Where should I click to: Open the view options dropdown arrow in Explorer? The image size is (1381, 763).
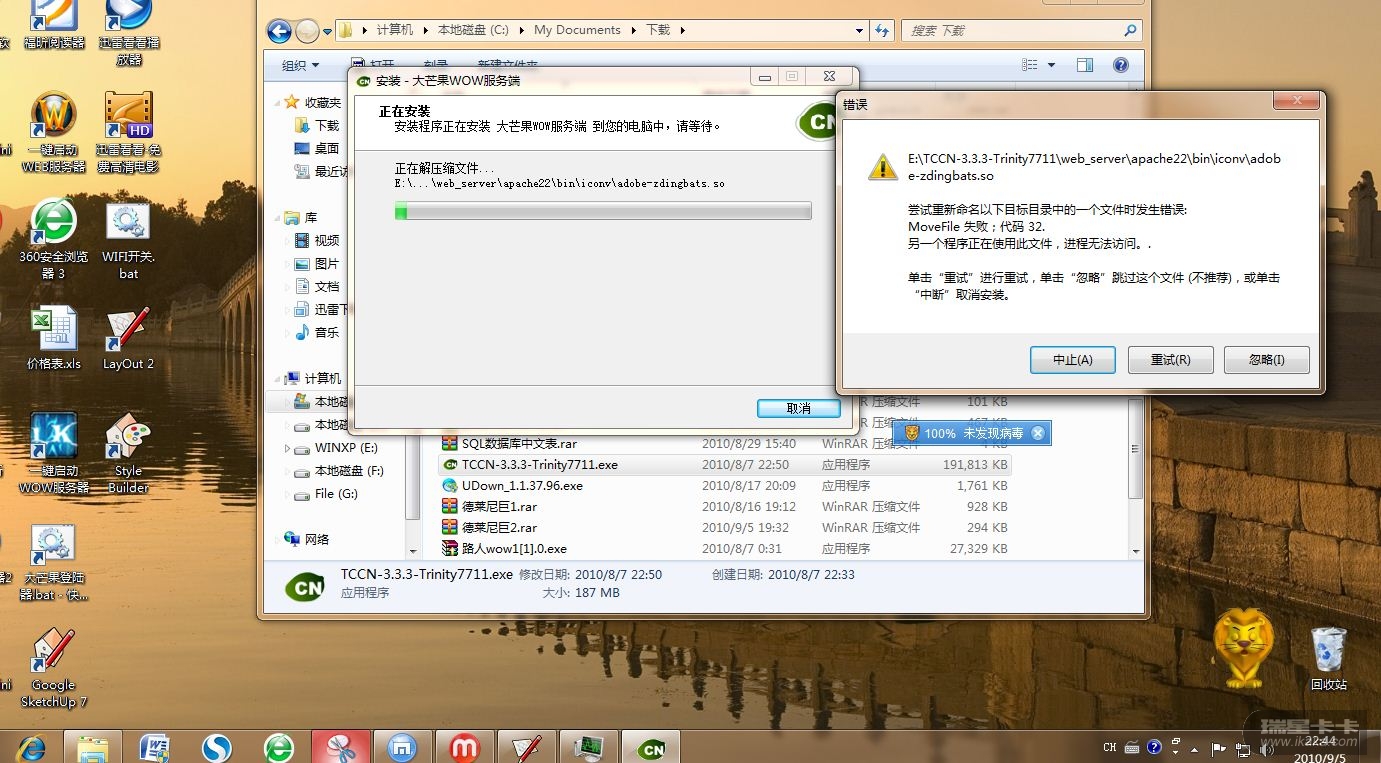click(x=1051, y=65)
